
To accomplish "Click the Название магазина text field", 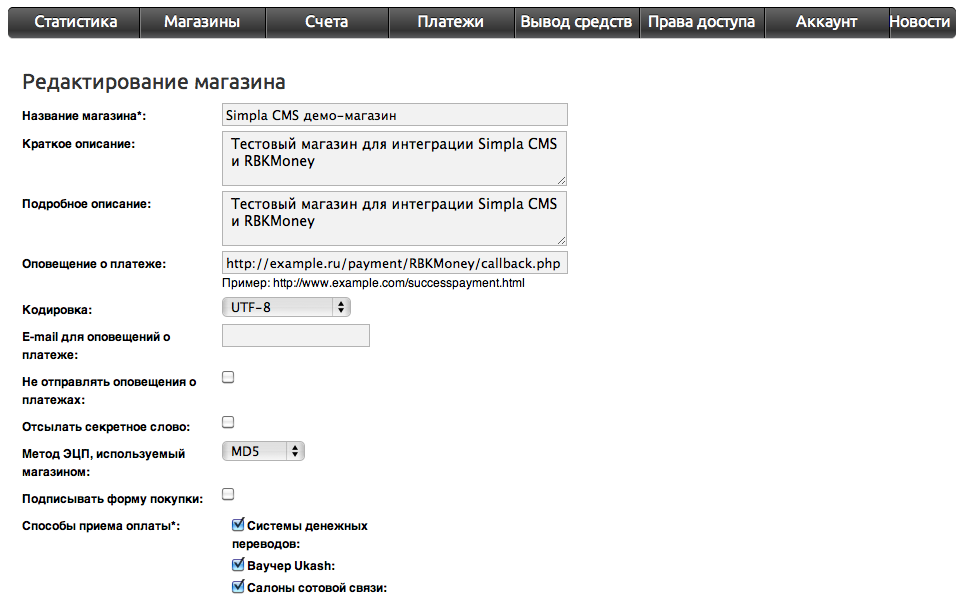I will tap(394, 115).
